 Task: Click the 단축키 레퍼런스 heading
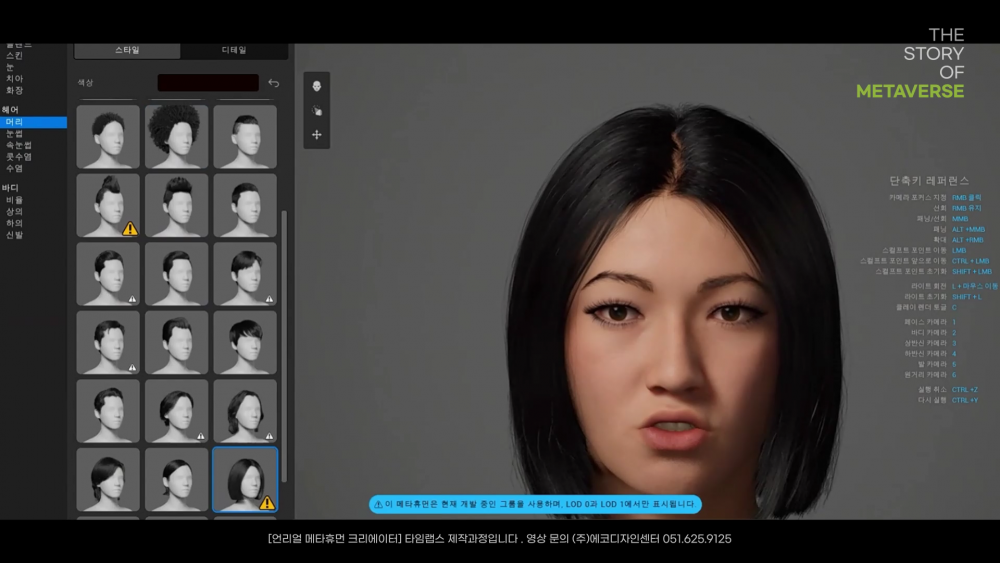(x=929, y=181)
